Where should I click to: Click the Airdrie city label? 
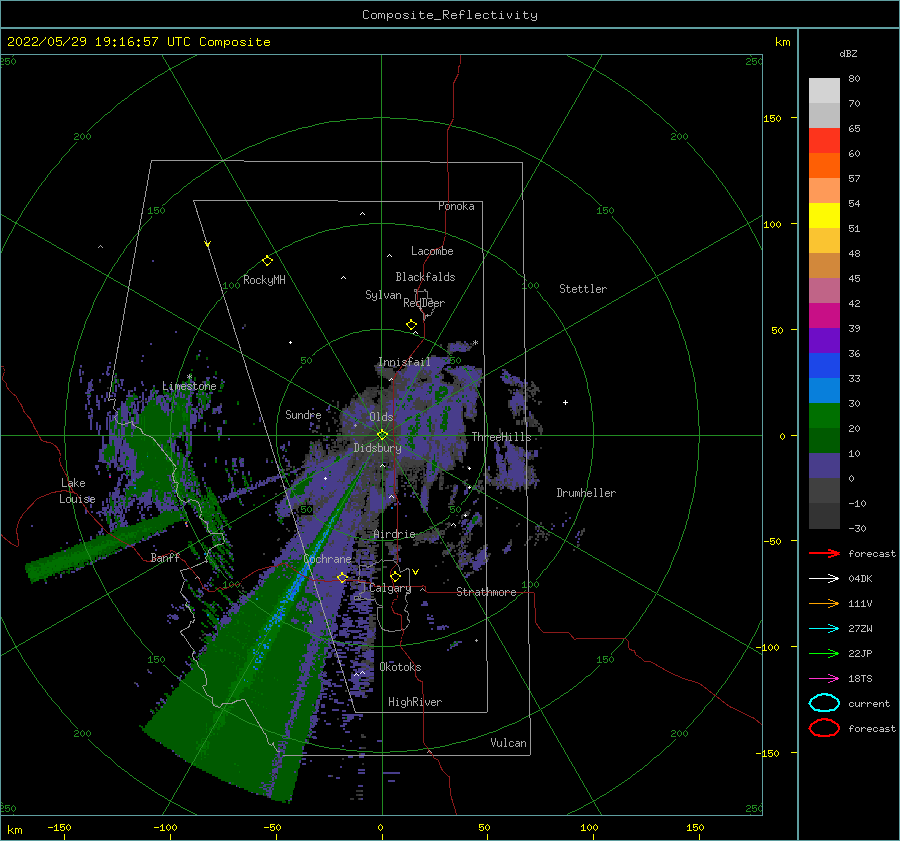(394, 534)
